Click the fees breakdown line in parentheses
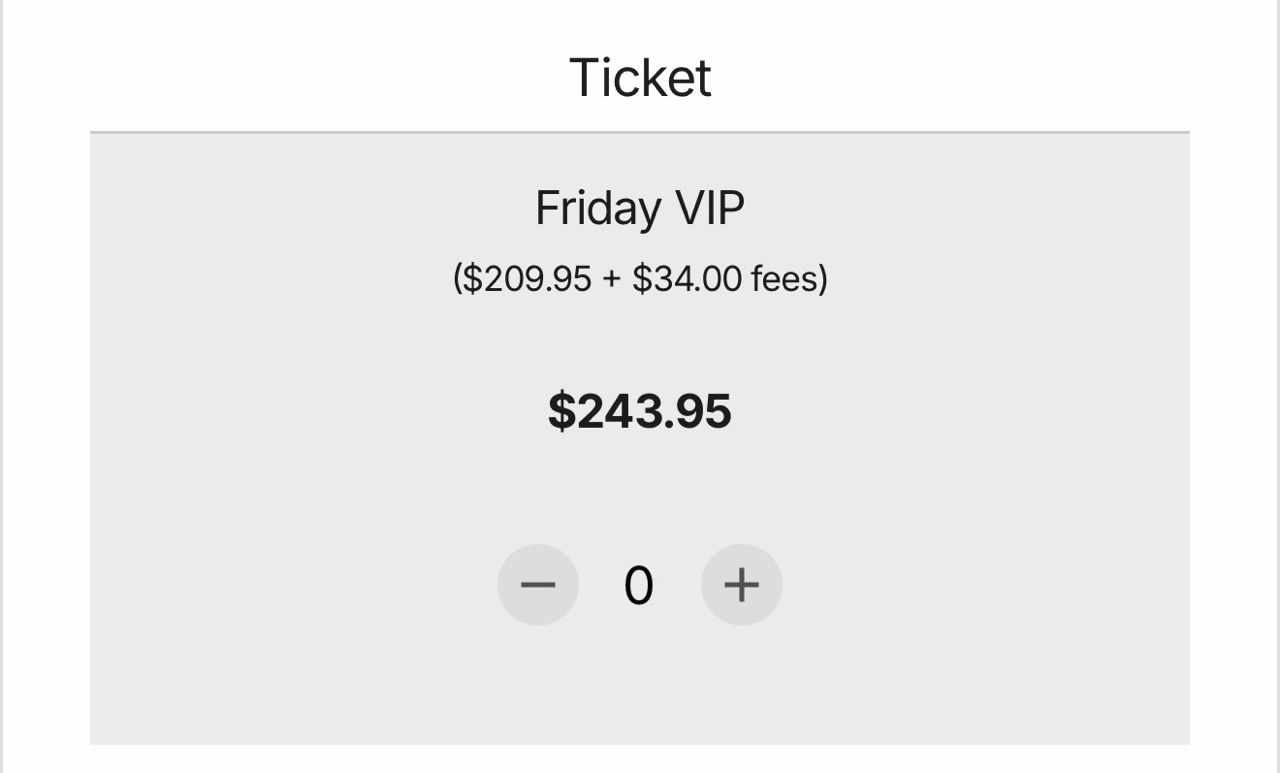Viewport: 1280px width, 773px height. click(640, 278)
